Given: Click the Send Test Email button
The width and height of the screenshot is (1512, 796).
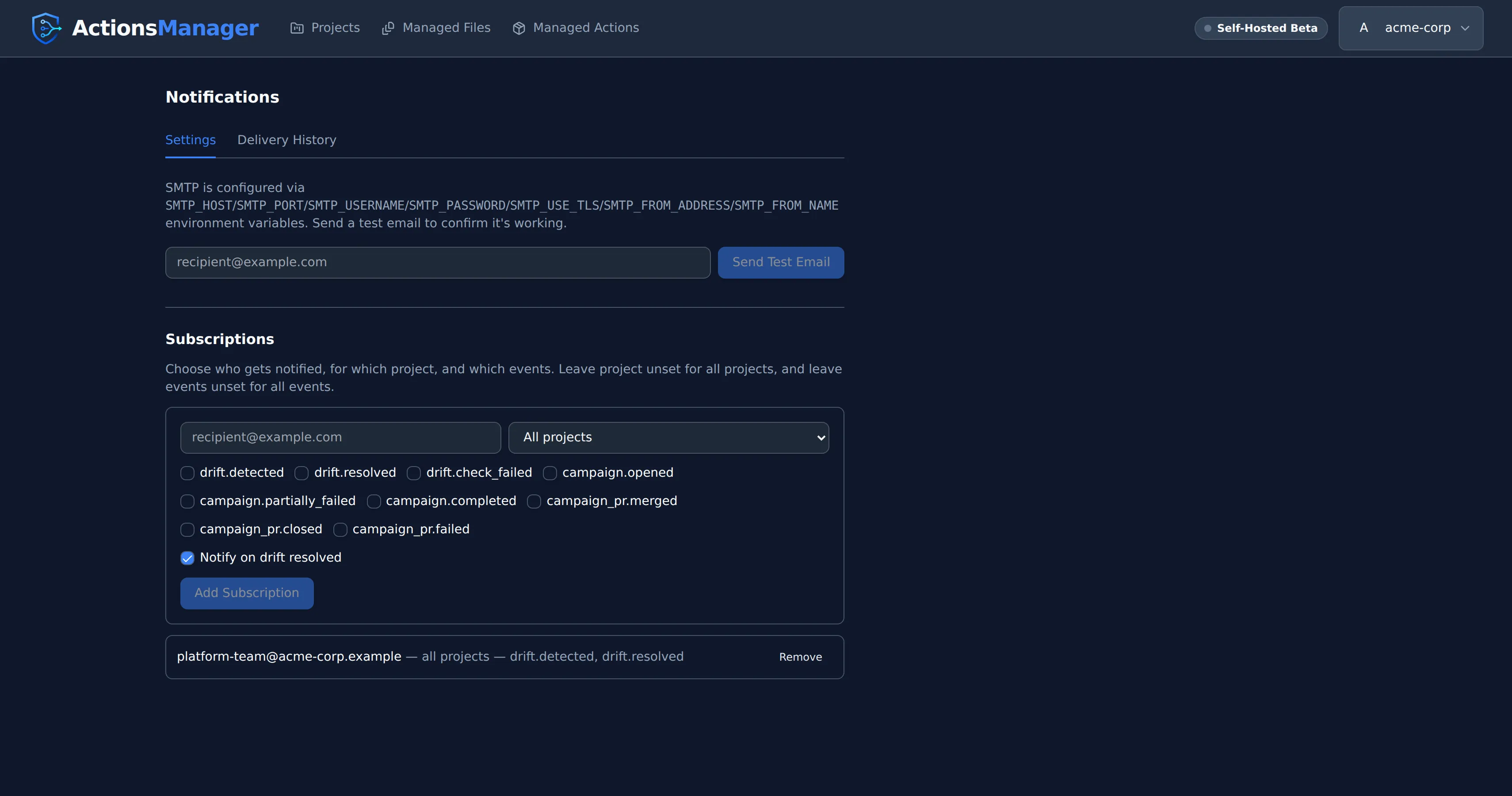Looking at the screenshot, I should tap(781, 262).
